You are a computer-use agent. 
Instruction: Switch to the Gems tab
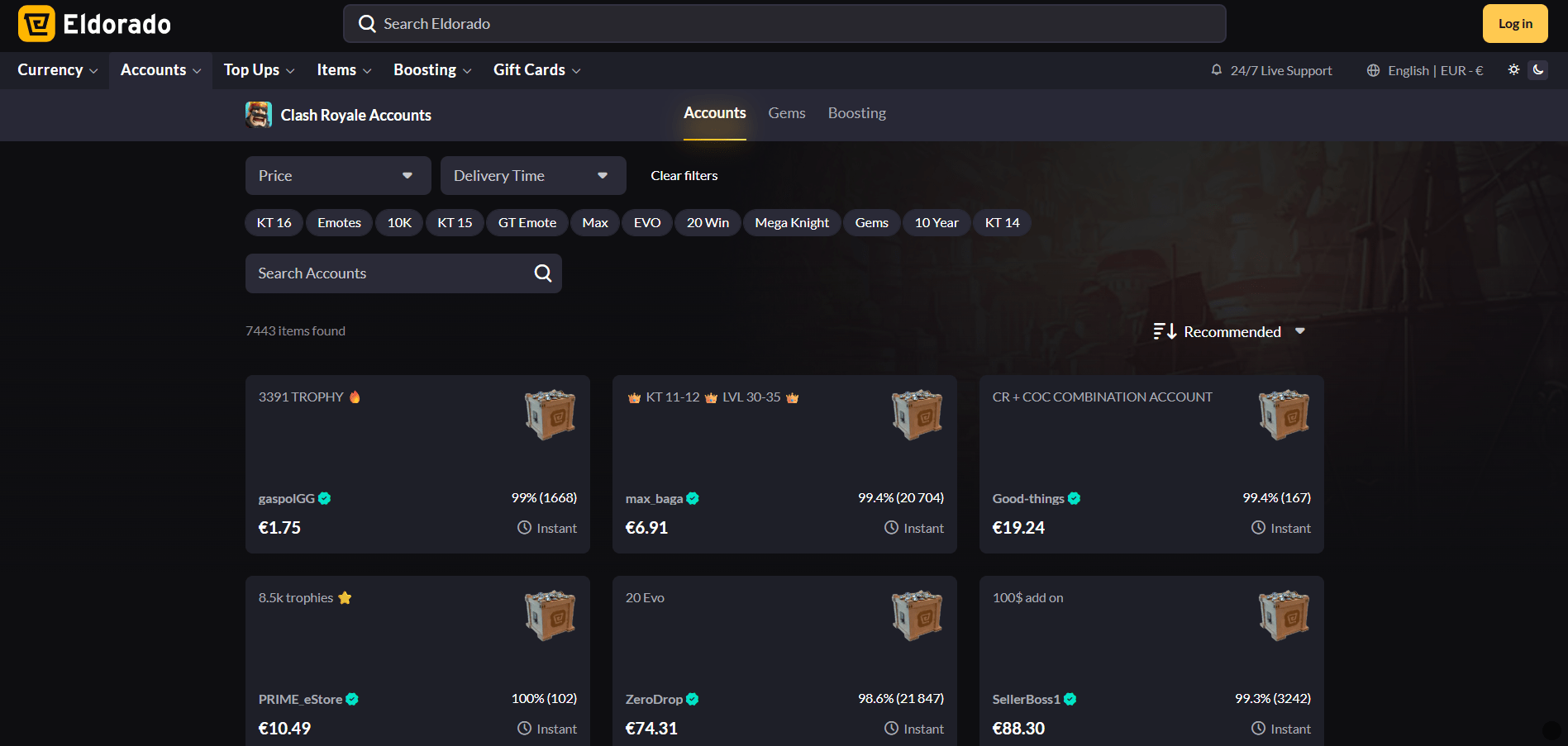coord(787,113)
